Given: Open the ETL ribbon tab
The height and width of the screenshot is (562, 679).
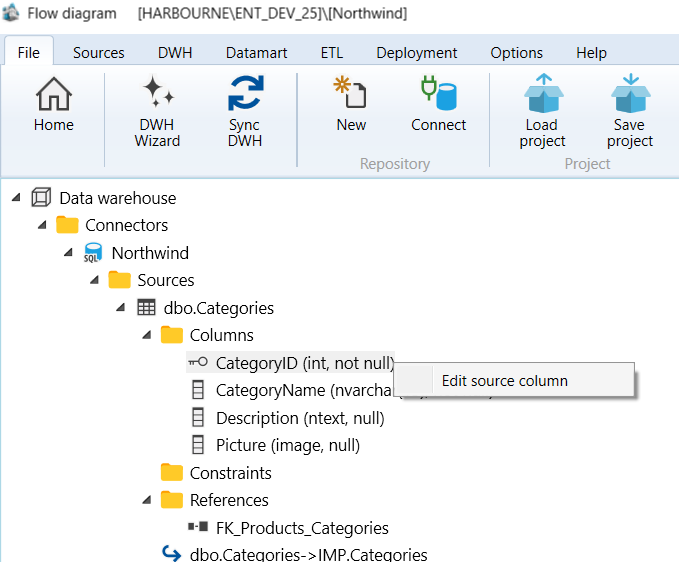Looking at the screenshot, I should [332, 53].
